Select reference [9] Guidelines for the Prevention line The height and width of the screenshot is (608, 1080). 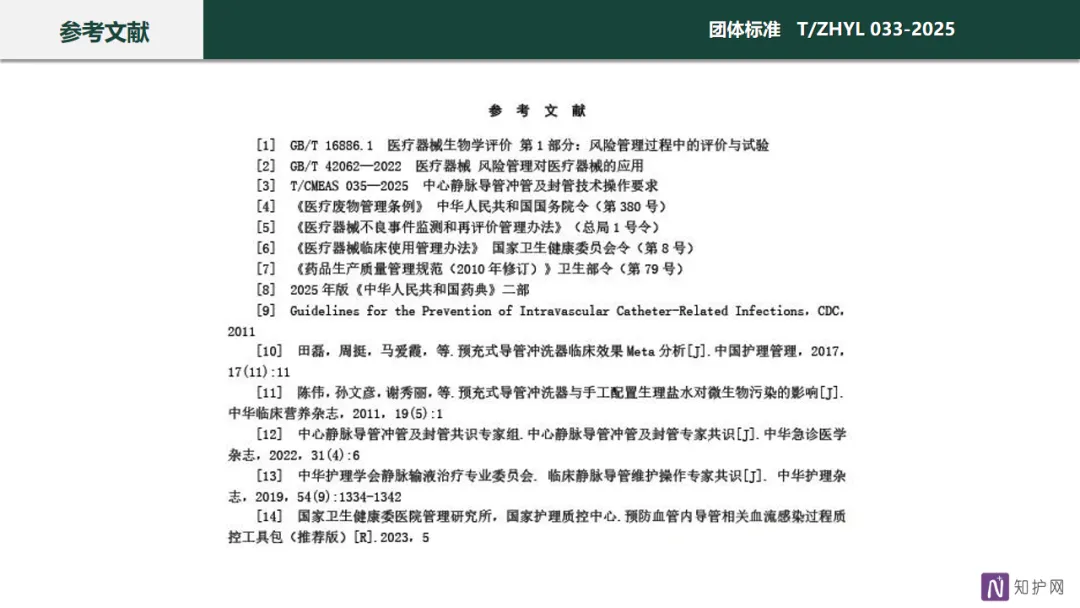pos(550,311)
